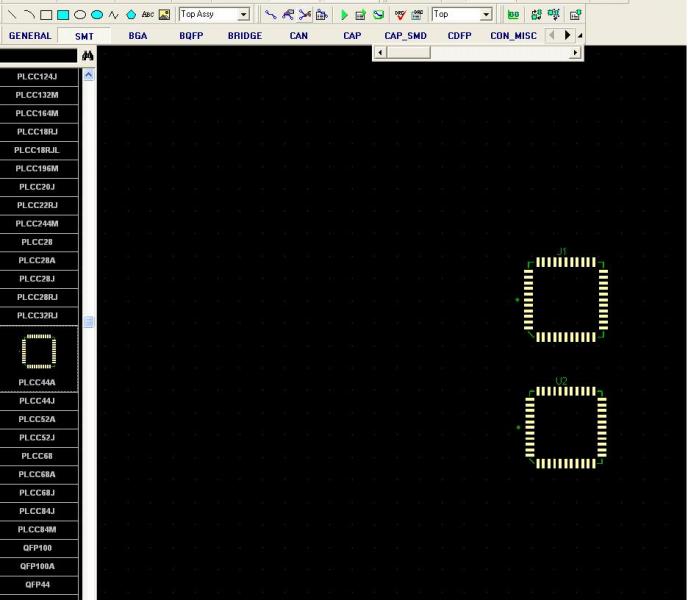Screen dimensions: 688x600
Task: Click the binoculars search icon
Action: point(87,57)
